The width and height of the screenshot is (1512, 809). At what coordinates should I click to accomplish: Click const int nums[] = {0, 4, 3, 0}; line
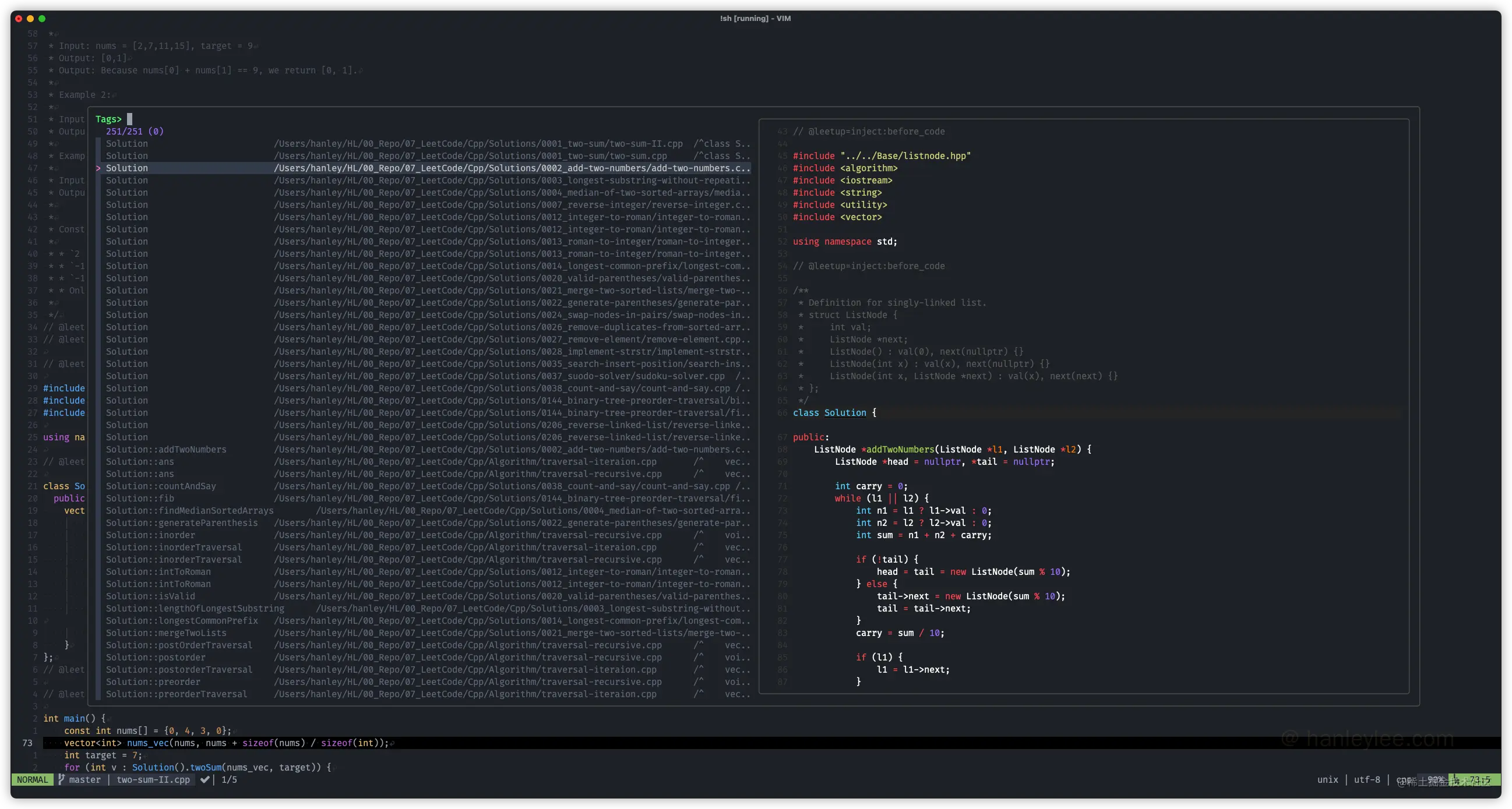click(x=147, y=731)
